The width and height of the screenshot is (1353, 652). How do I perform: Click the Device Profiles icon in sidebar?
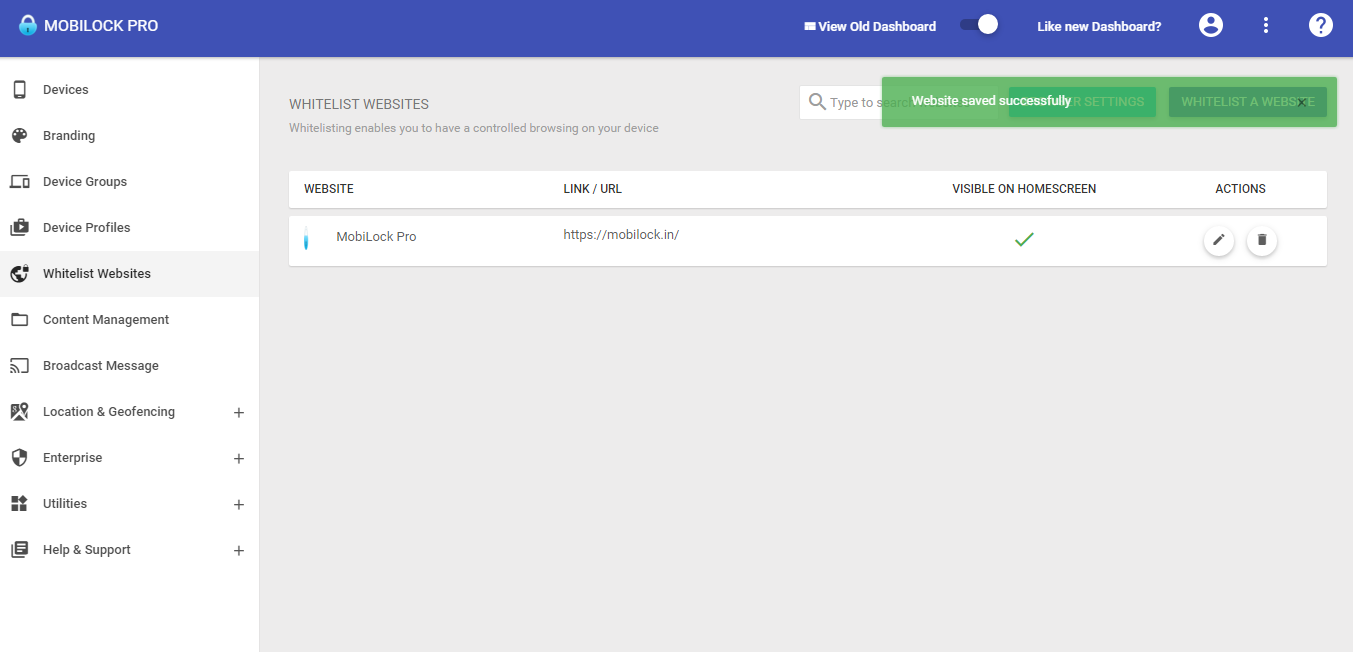[x=19, y=228]
